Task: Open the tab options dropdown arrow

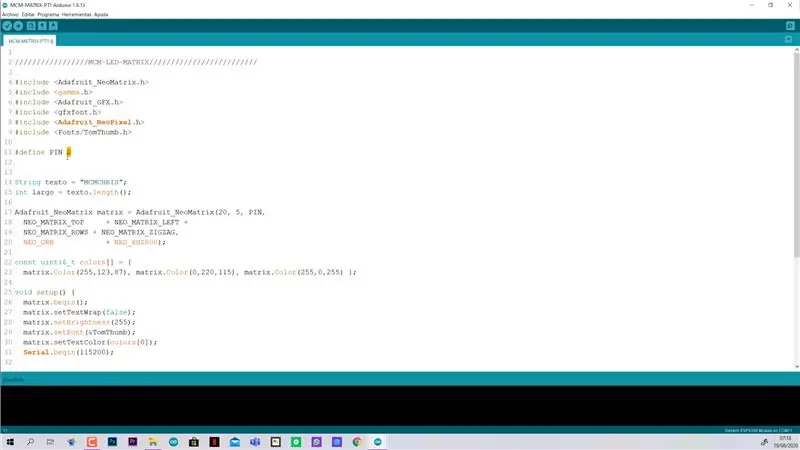Action: [789, 39]
